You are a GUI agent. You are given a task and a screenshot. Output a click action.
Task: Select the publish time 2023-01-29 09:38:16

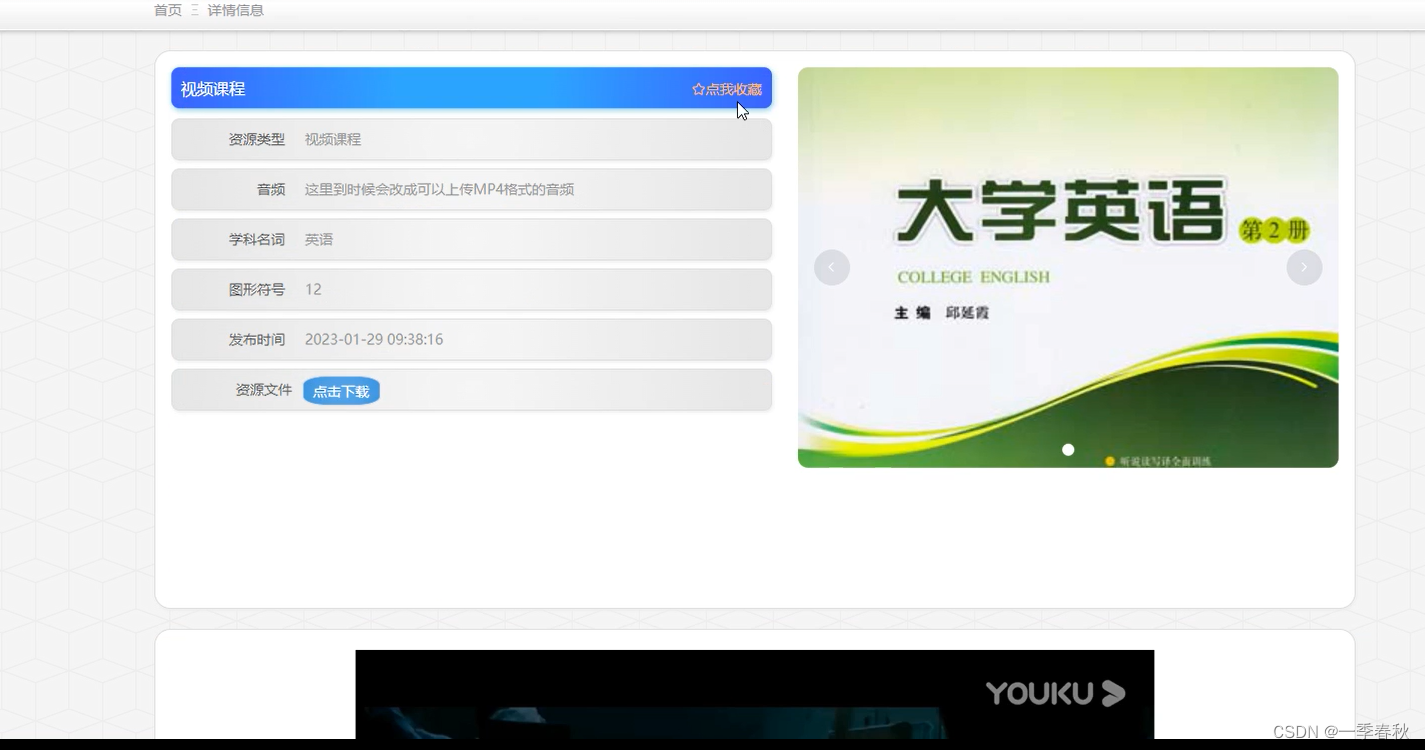click(374, 339)
